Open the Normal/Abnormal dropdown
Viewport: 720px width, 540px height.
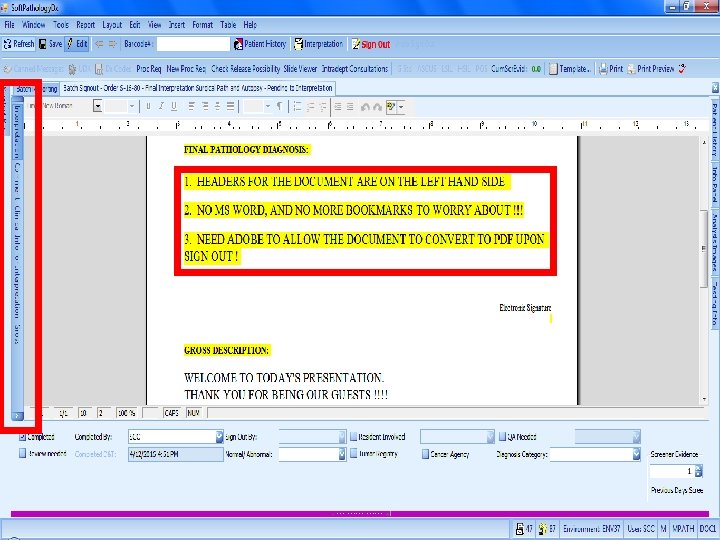point(342,454)
